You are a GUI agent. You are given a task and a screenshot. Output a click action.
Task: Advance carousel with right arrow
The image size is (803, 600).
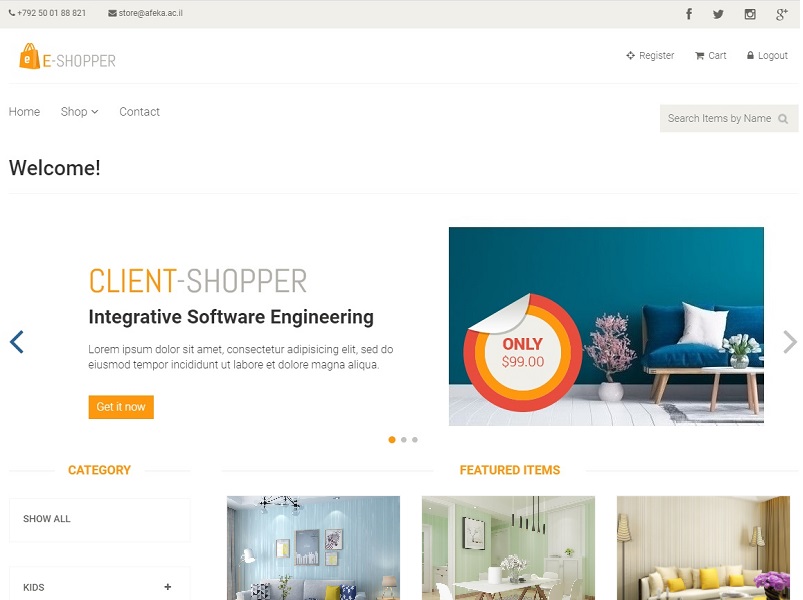point(789,341)
